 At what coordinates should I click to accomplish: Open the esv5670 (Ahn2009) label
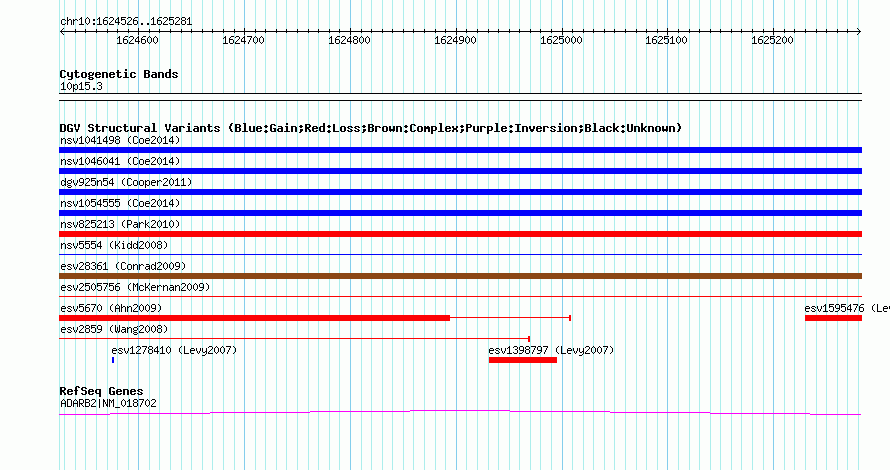[x=111, y=308]
